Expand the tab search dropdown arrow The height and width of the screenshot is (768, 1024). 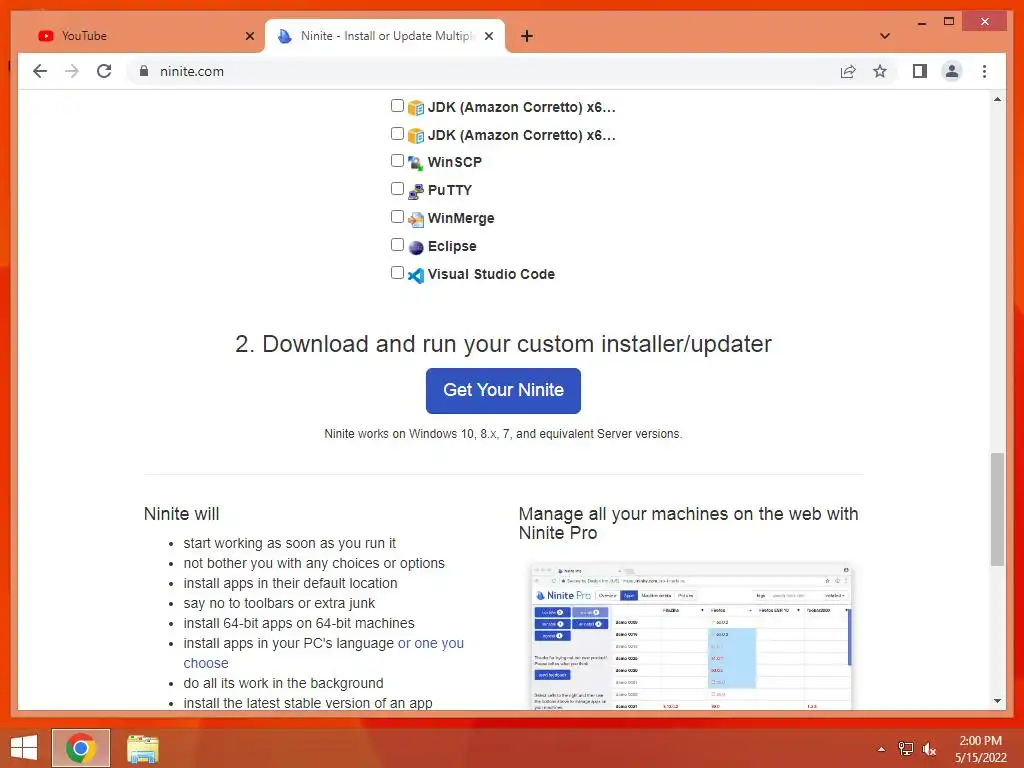pos(885,36)
